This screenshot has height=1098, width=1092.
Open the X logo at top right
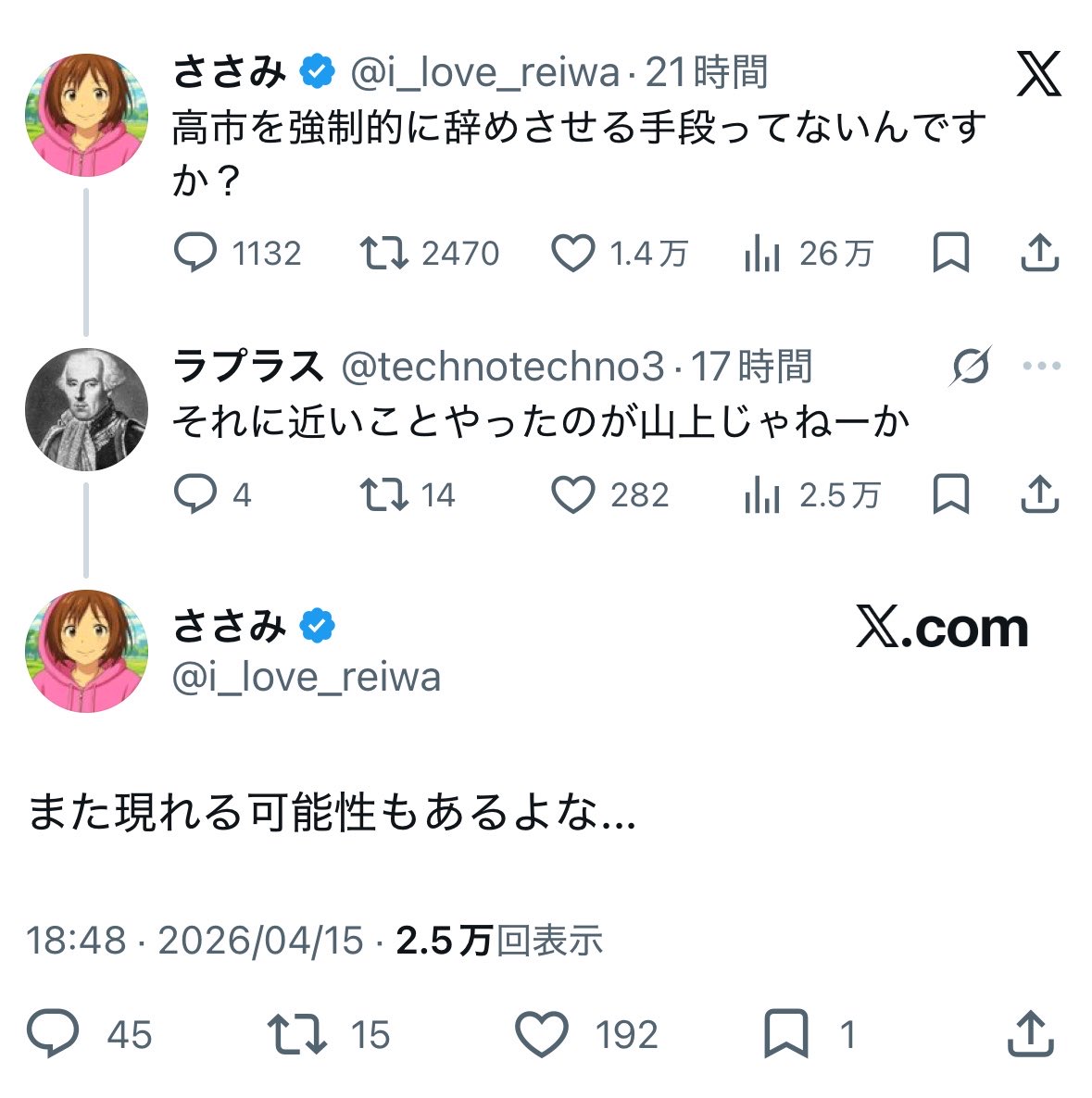(1038, 74)
